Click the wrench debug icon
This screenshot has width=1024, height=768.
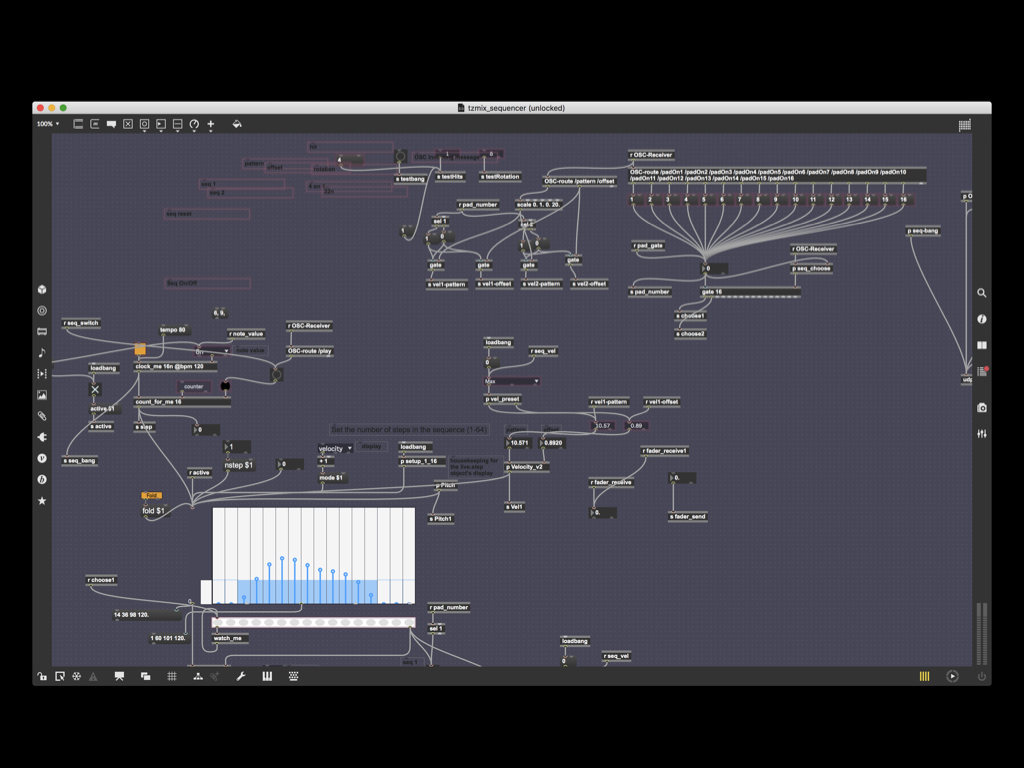click(x=241, y=677)
